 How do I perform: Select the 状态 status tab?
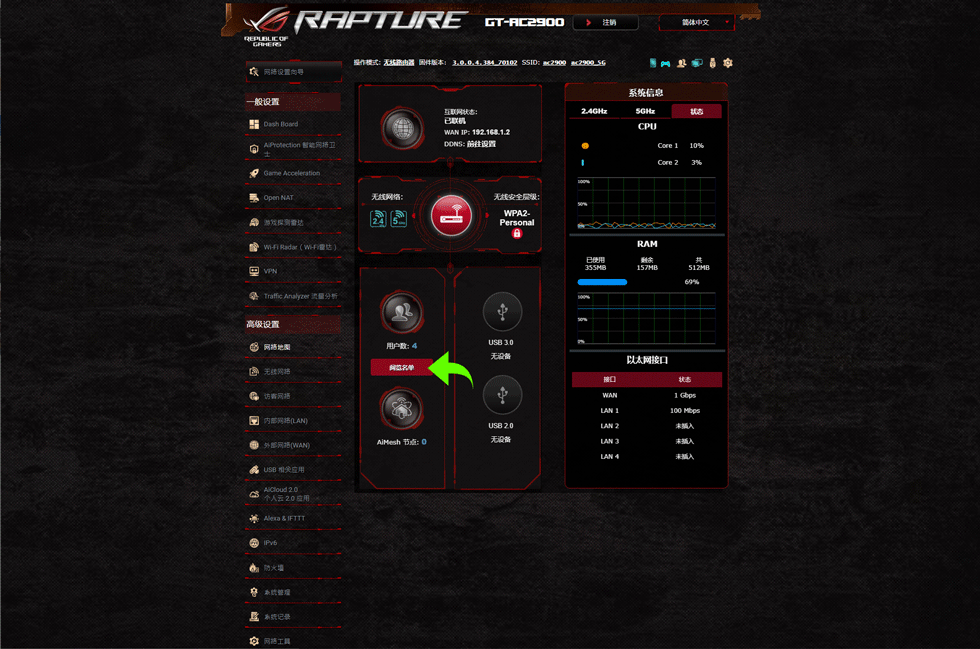697,111
